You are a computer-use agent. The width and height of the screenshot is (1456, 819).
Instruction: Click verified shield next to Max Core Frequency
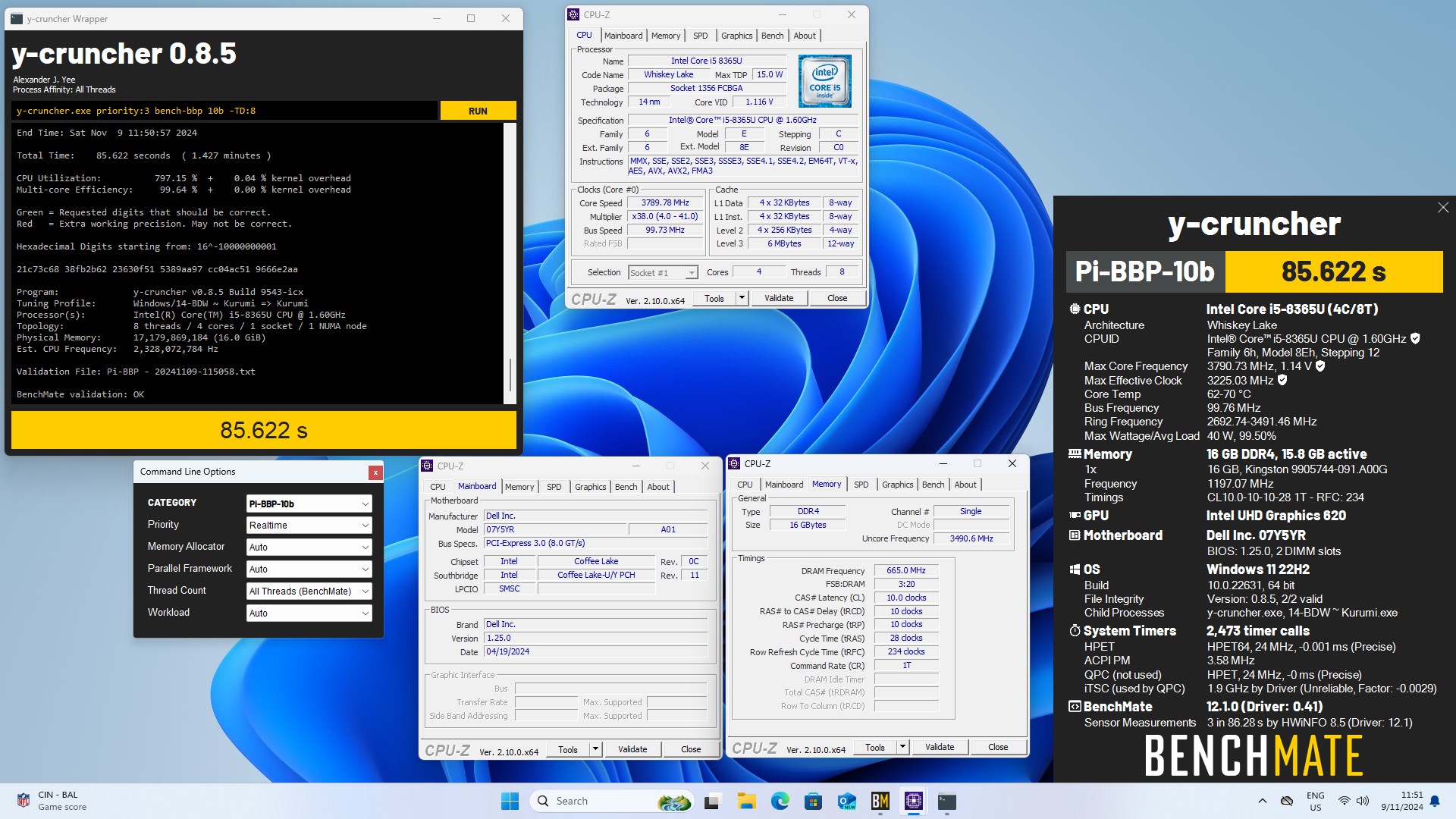1320,366
